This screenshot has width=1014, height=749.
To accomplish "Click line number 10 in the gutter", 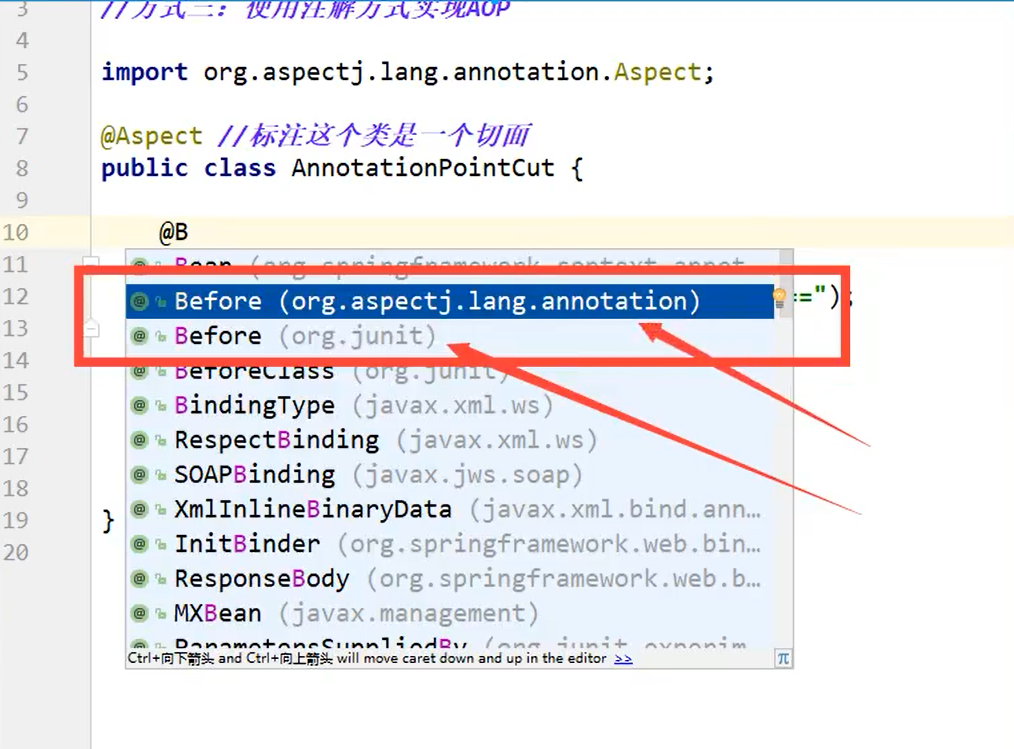I will point(16,232).
